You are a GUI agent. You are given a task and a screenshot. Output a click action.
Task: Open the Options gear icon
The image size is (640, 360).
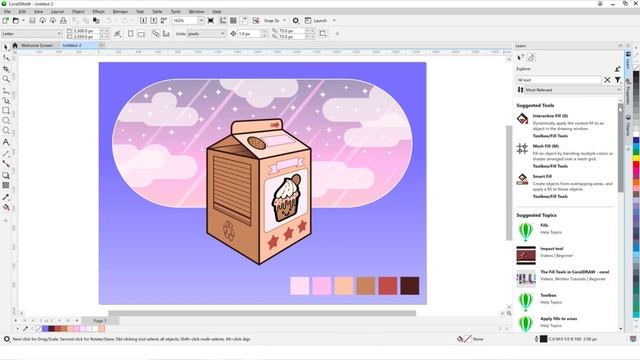pyautogui.click(x=296, y=20)
